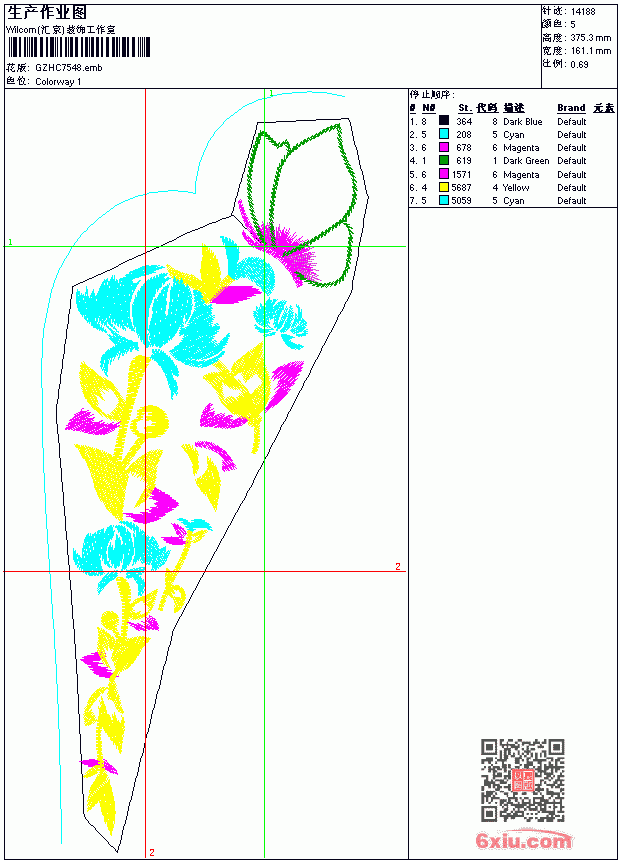Viewport: 620px width, 860px height.
Task: Open the 6xiu.com watermark link
Action: (523, 841)
